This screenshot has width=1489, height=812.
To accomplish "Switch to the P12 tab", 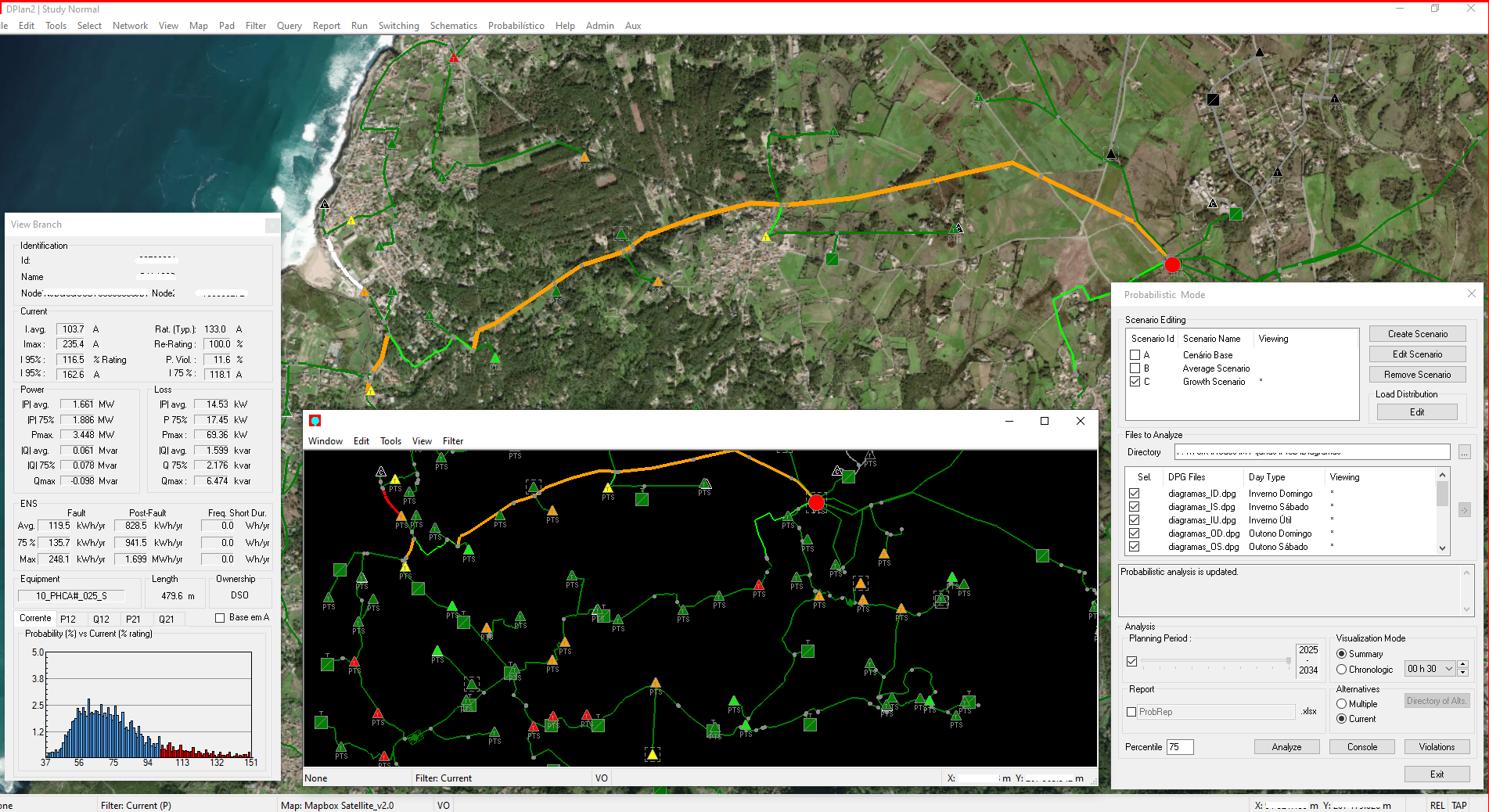I will 68,619.
